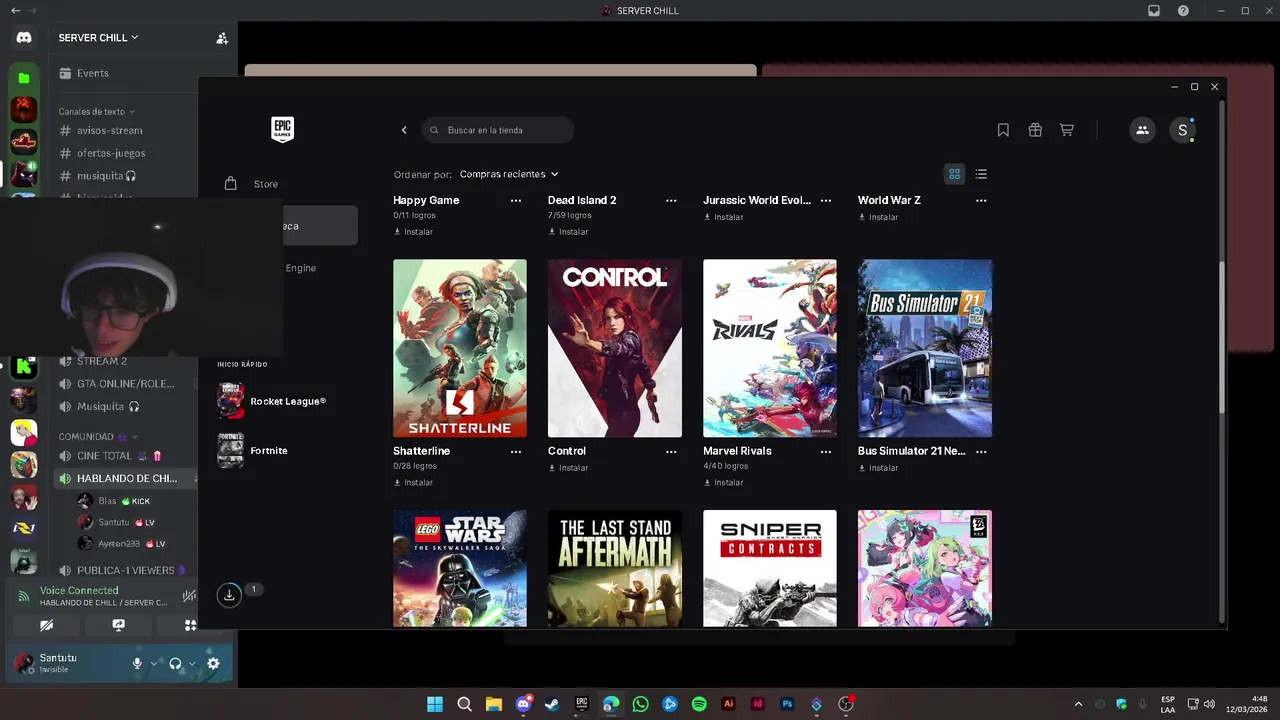Switch library to grid view

point(955,174)
